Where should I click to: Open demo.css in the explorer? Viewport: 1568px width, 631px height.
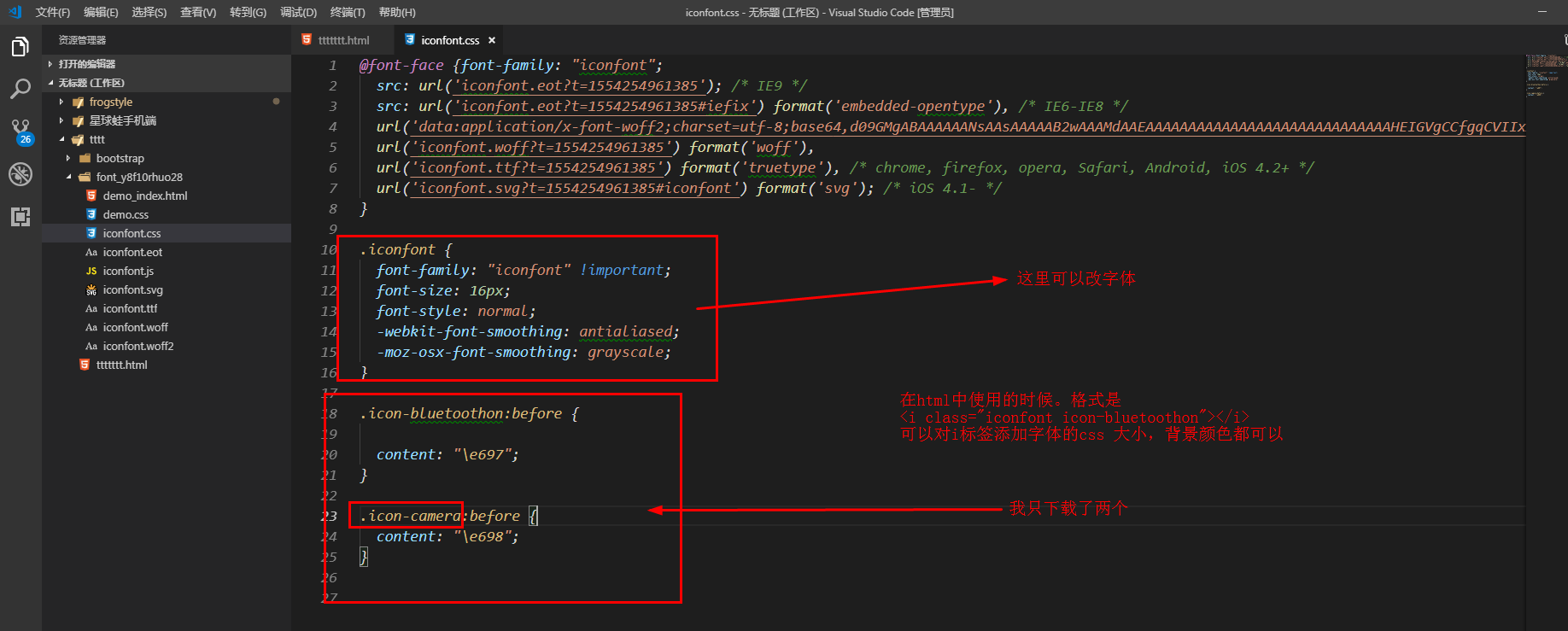pos(167,214)
